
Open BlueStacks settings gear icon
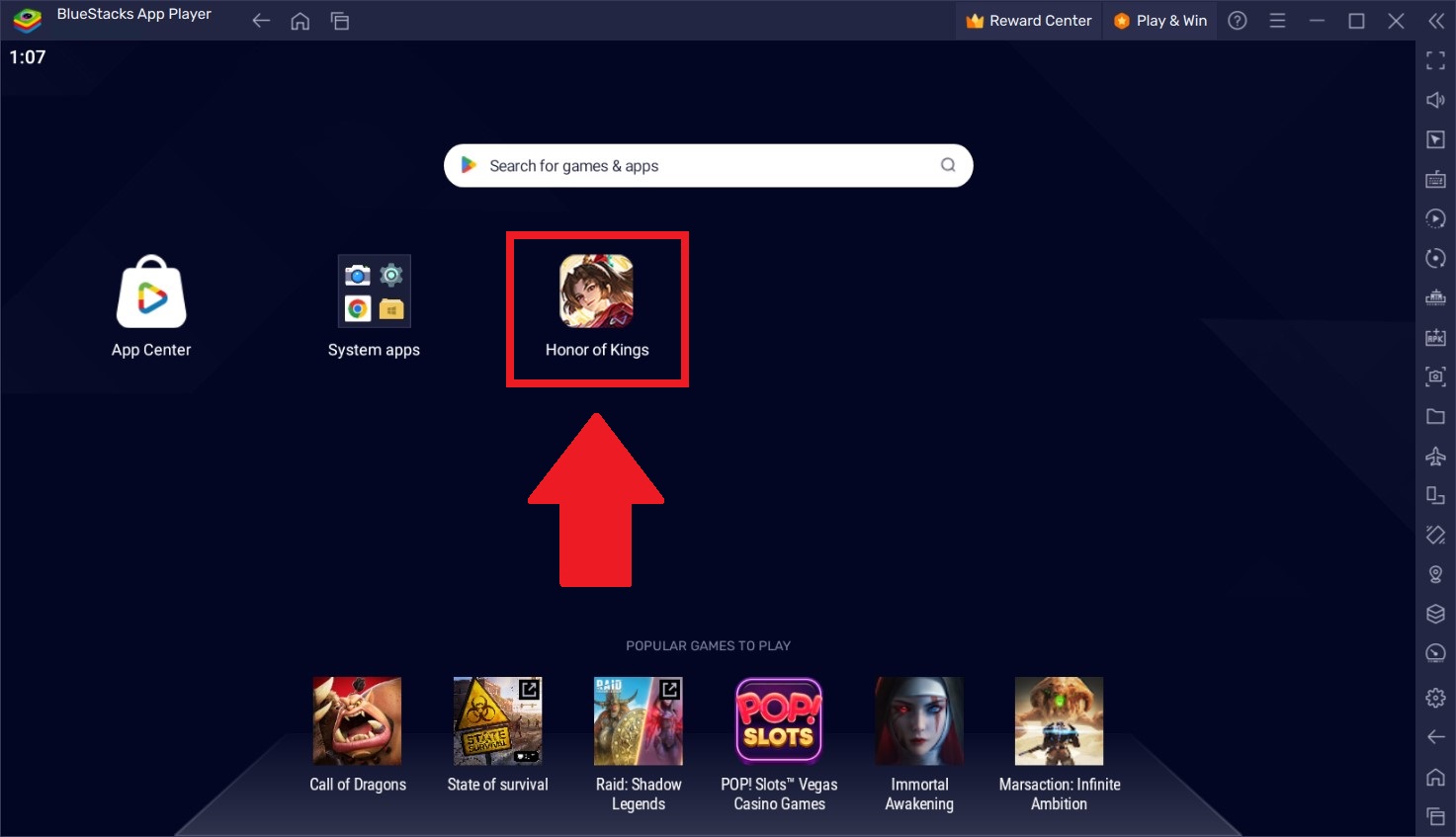tap(1435, 699)
